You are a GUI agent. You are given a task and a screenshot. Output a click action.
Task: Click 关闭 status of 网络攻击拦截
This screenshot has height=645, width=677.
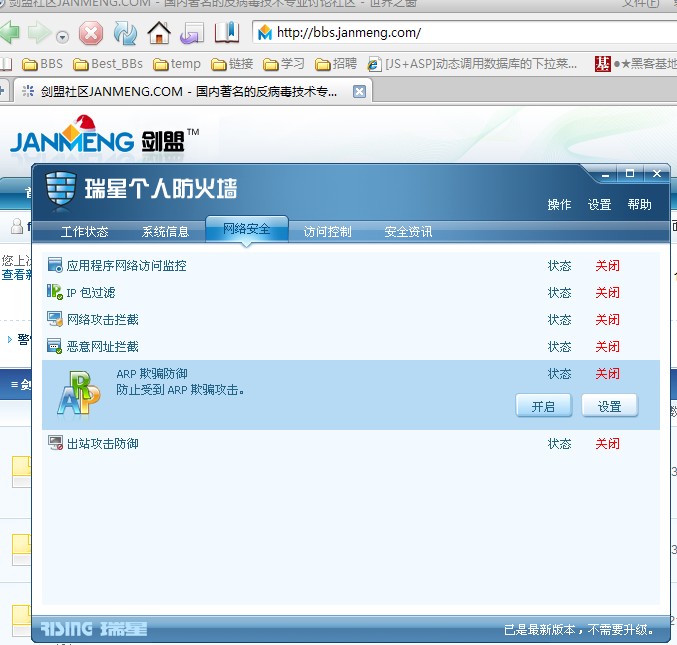[x=607, y=319]
